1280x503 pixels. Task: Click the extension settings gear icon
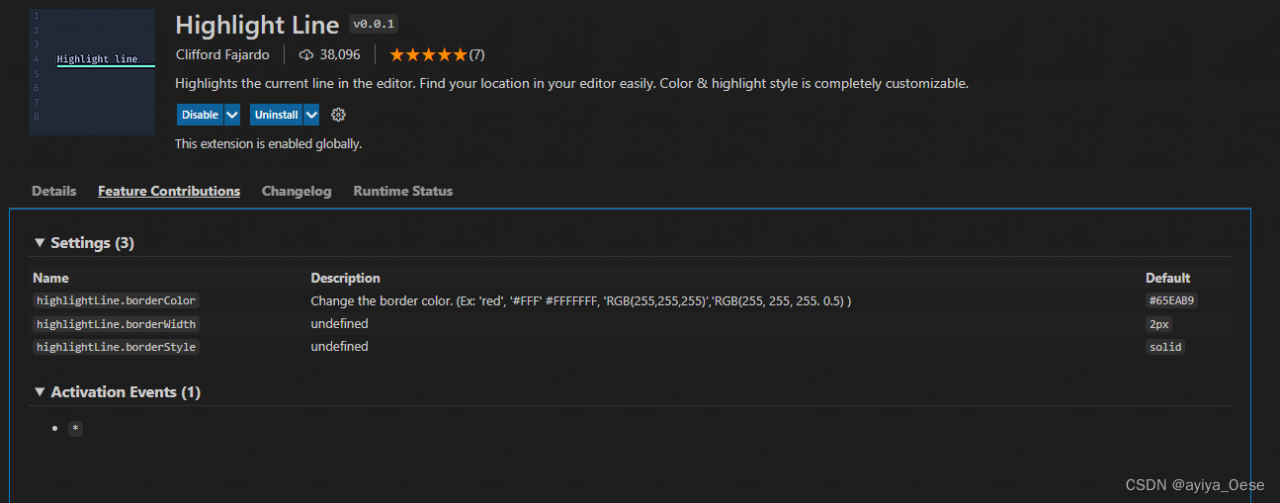(338, 115)
